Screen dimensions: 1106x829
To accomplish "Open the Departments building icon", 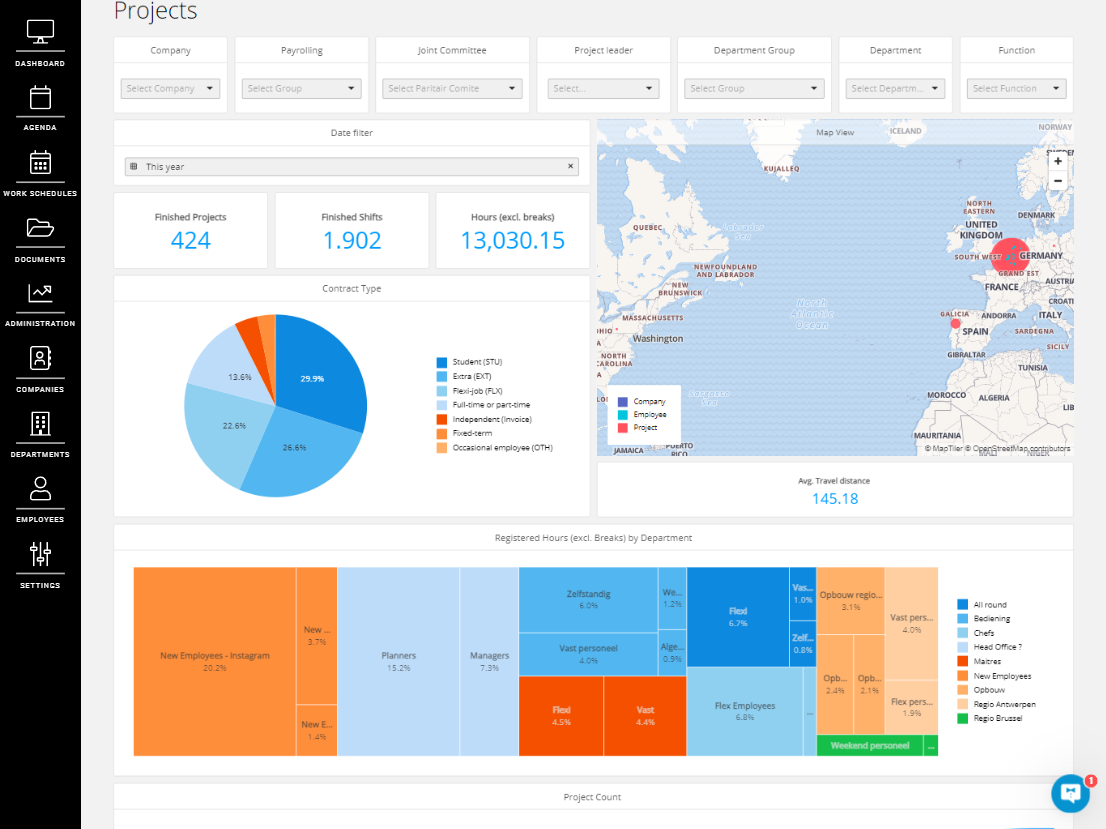I will click(x=40, y=423).
